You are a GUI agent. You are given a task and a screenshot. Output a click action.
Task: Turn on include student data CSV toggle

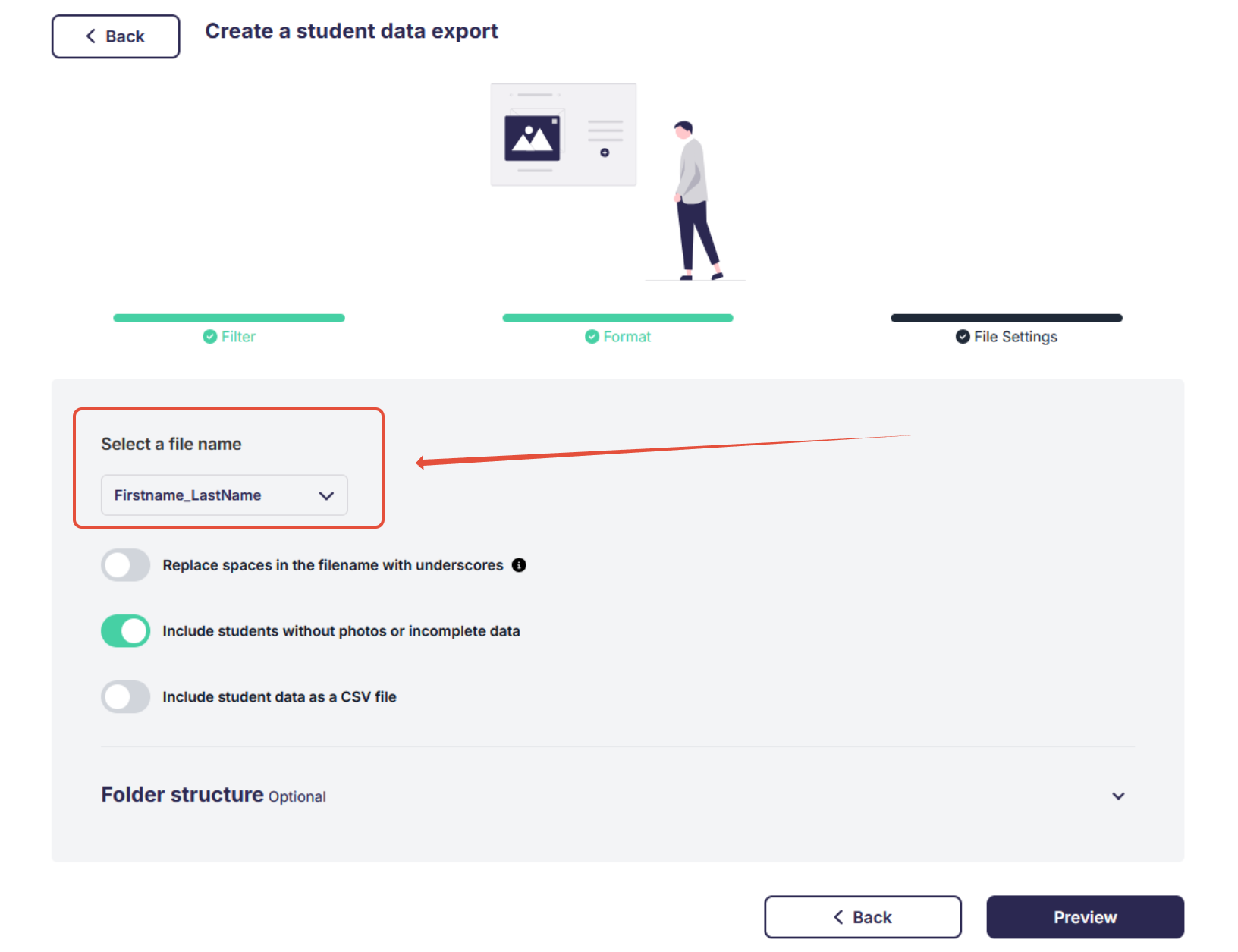[x=126, y=697]
